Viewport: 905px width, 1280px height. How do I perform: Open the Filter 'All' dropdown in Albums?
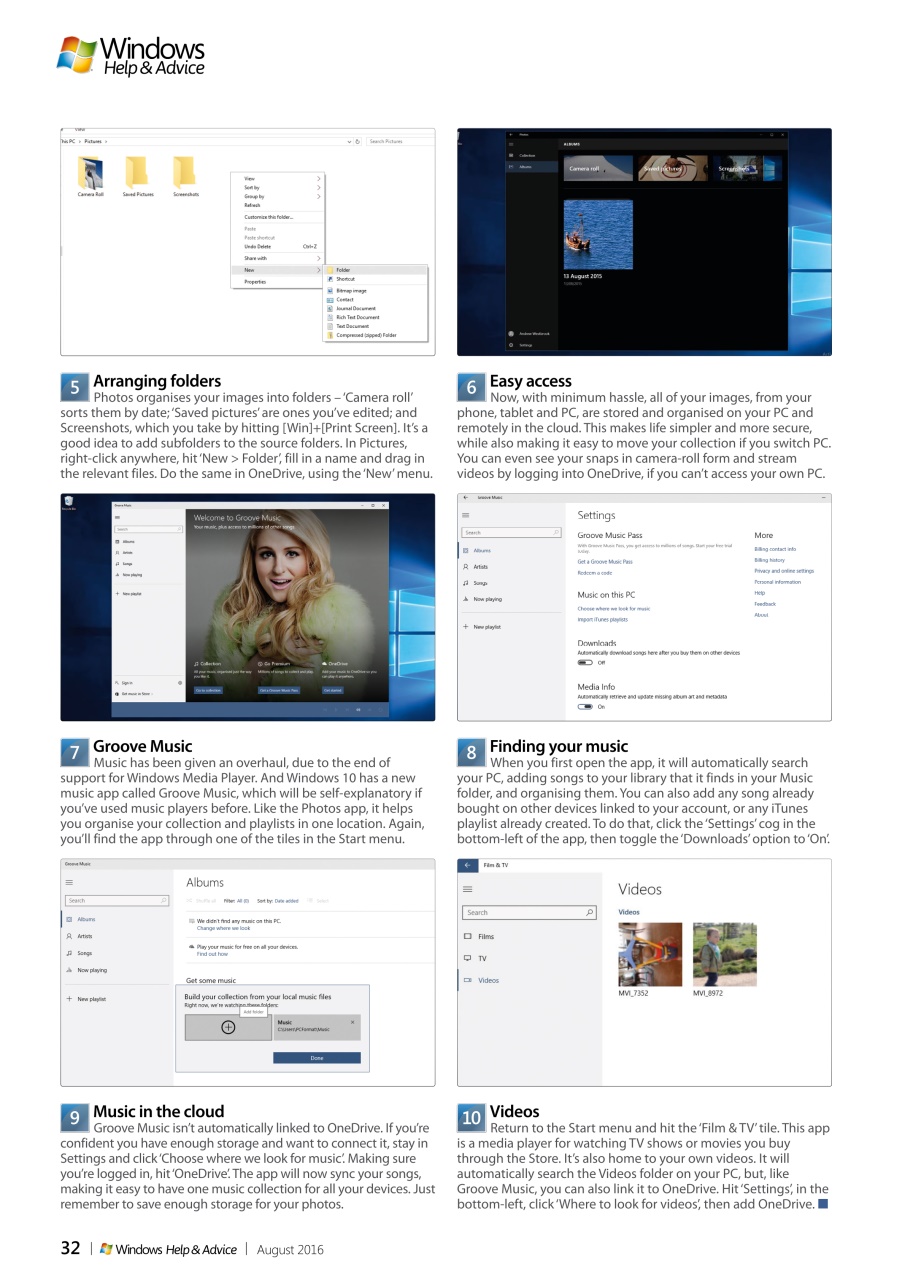coord(242,901)
